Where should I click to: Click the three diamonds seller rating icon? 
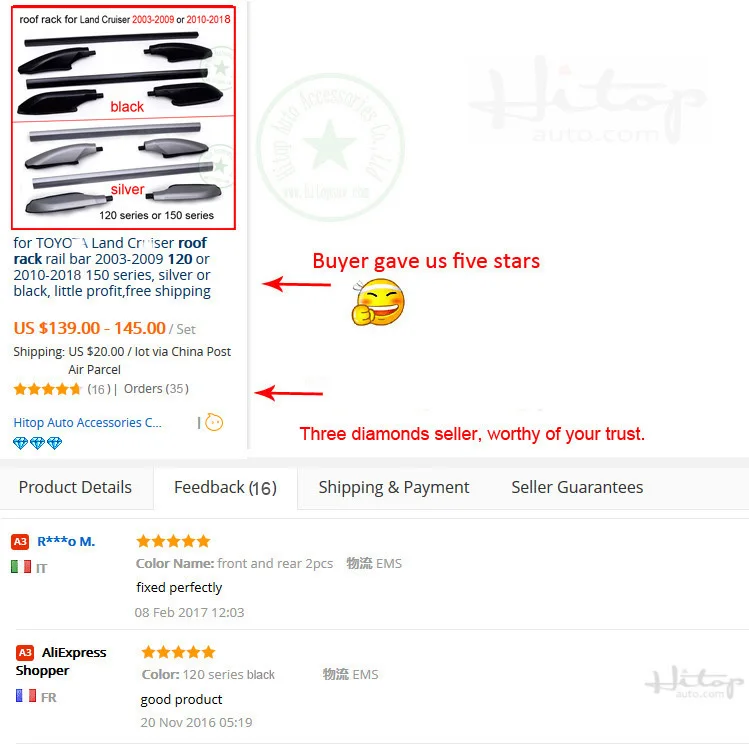(x=37, y=443)
